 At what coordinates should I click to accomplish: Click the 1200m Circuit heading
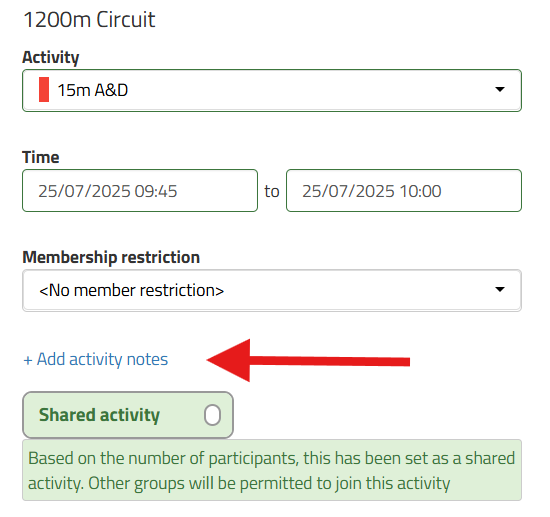[x=89, y=20]
